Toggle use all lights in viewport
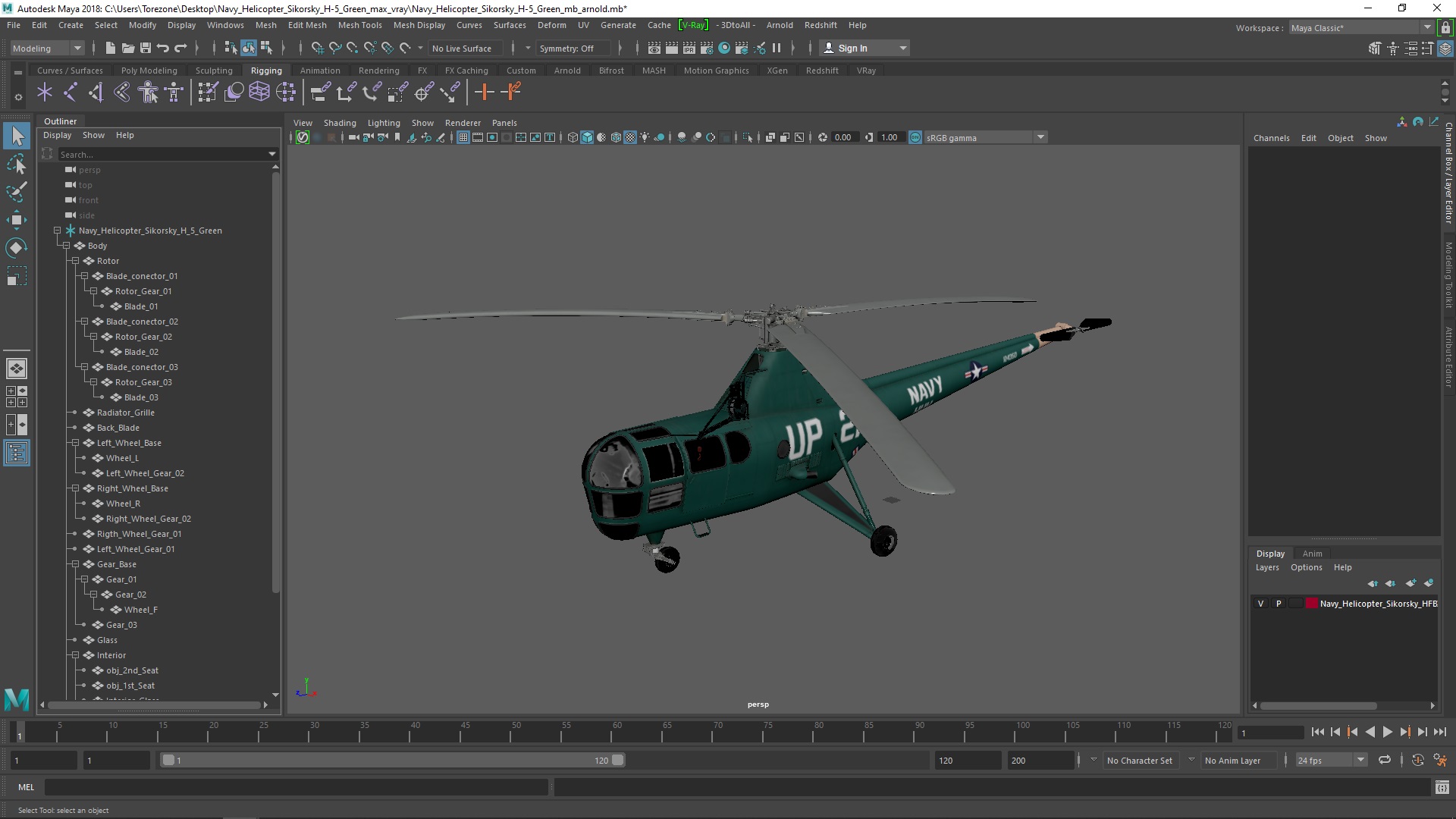Viewport: 1456px width, 819px height. (645, 137)
